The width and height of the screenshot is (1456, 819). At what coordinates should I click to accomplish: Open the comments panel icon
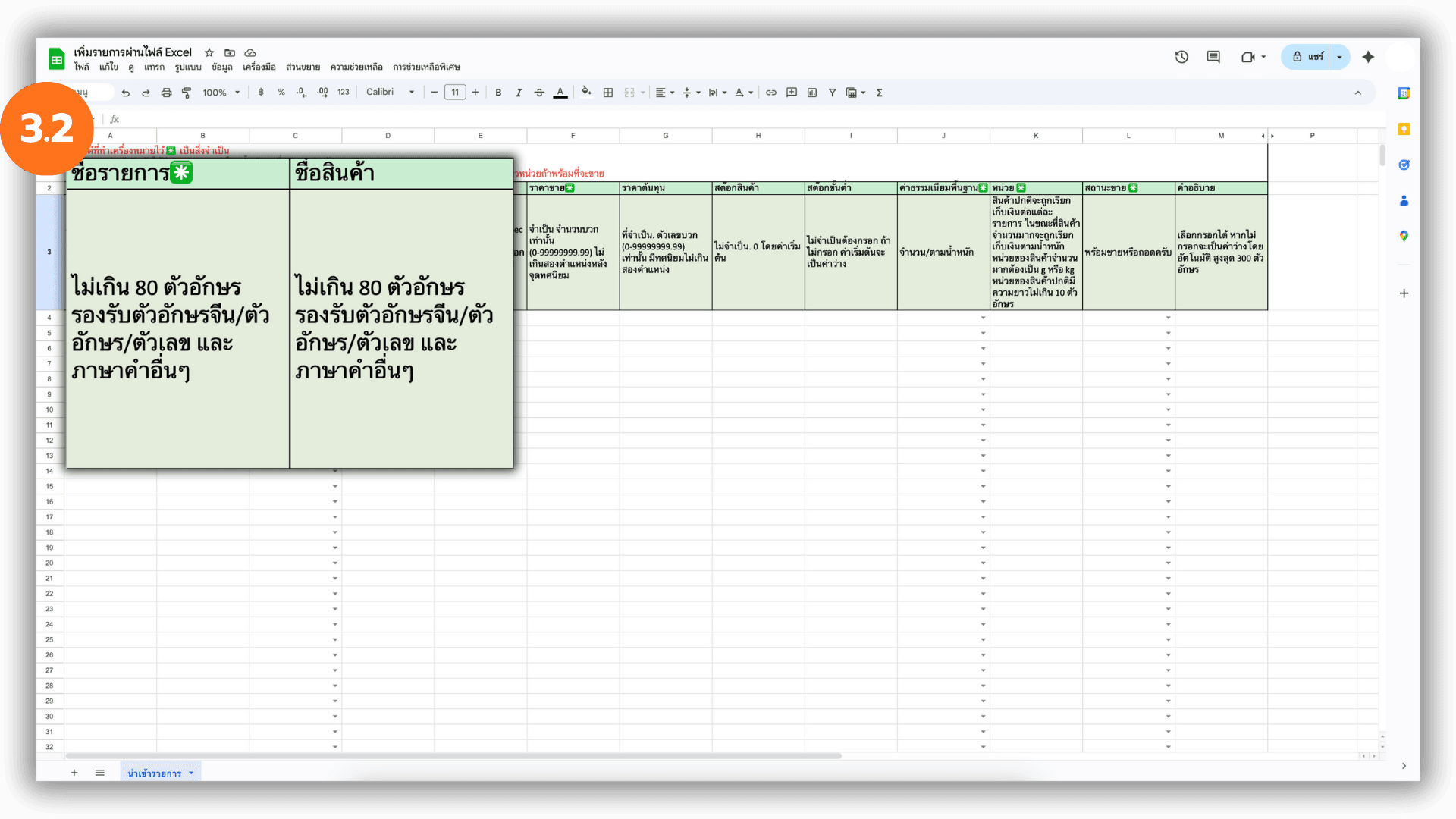pyautogui.click(x=1213, y=57)
